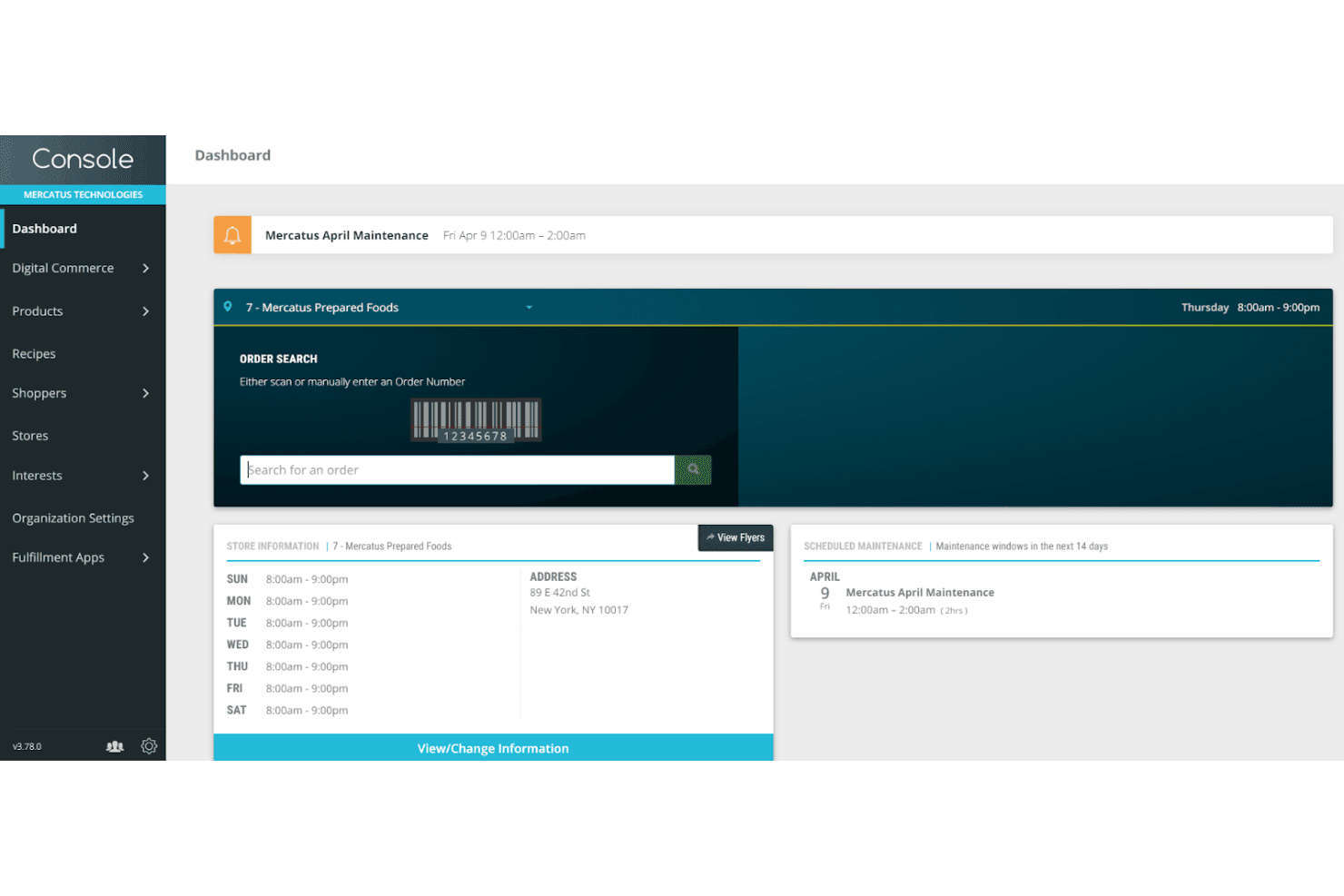
Task: Open the store selector dropdown arrow
Action: coord(529,308)
